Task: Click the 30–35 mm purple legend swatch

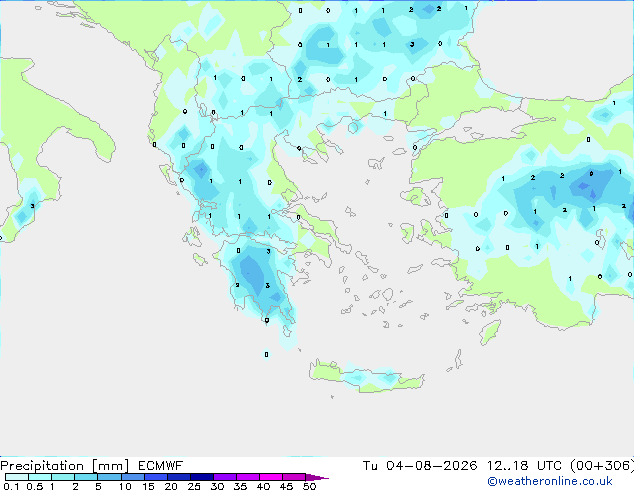Action: pos(224,477)
